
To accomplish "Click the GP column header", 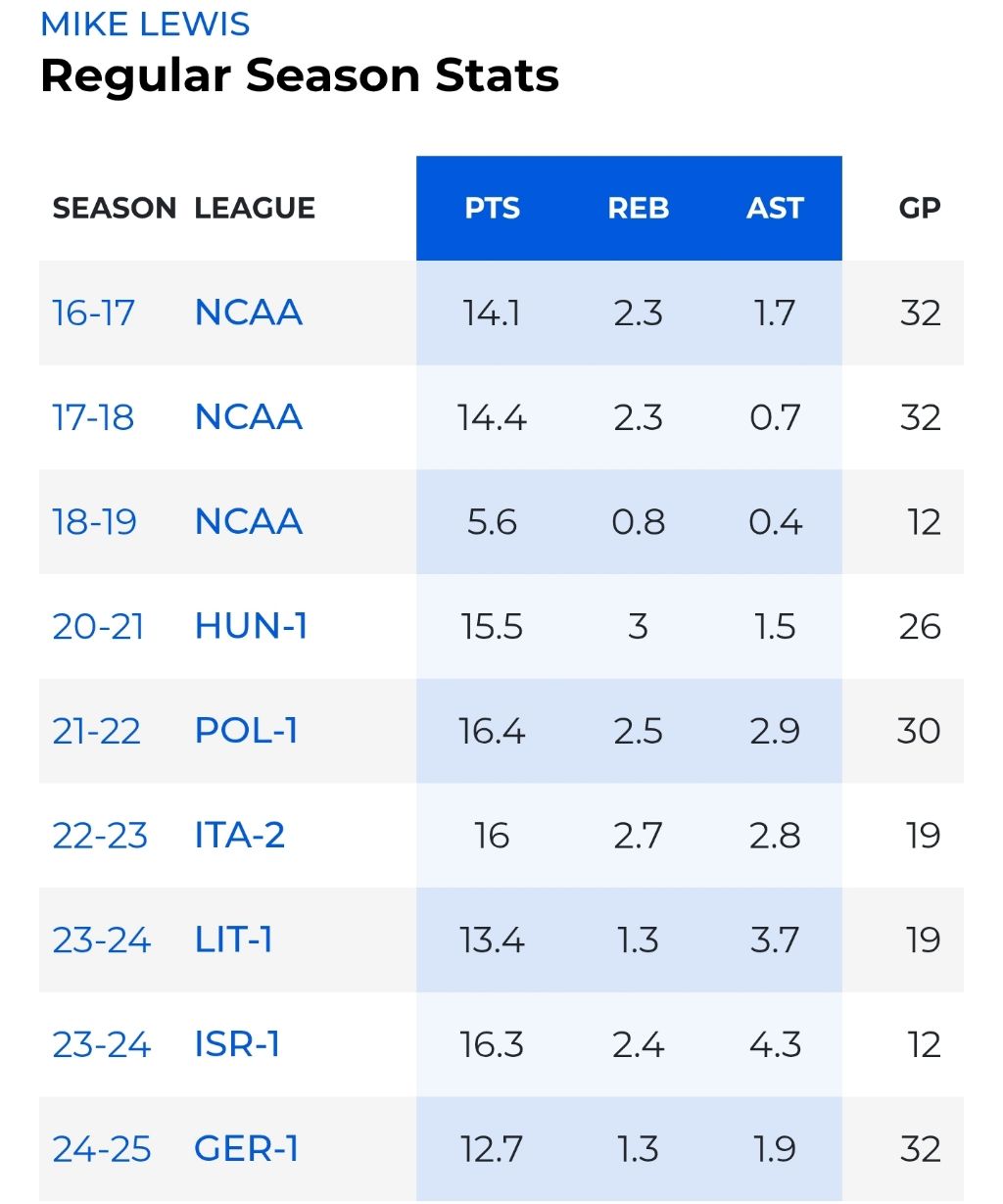I will tap(920, 209).
